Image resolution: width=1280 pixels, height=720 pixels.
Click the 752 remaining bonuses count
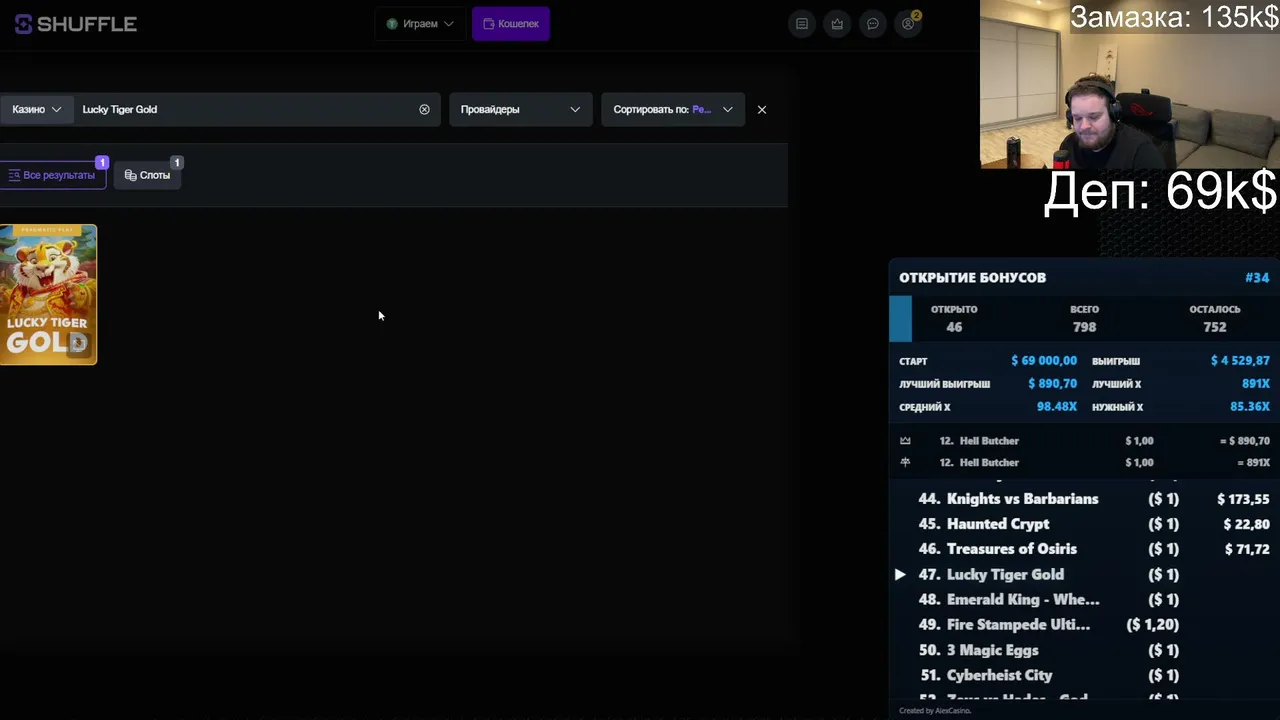[1215, 327]
